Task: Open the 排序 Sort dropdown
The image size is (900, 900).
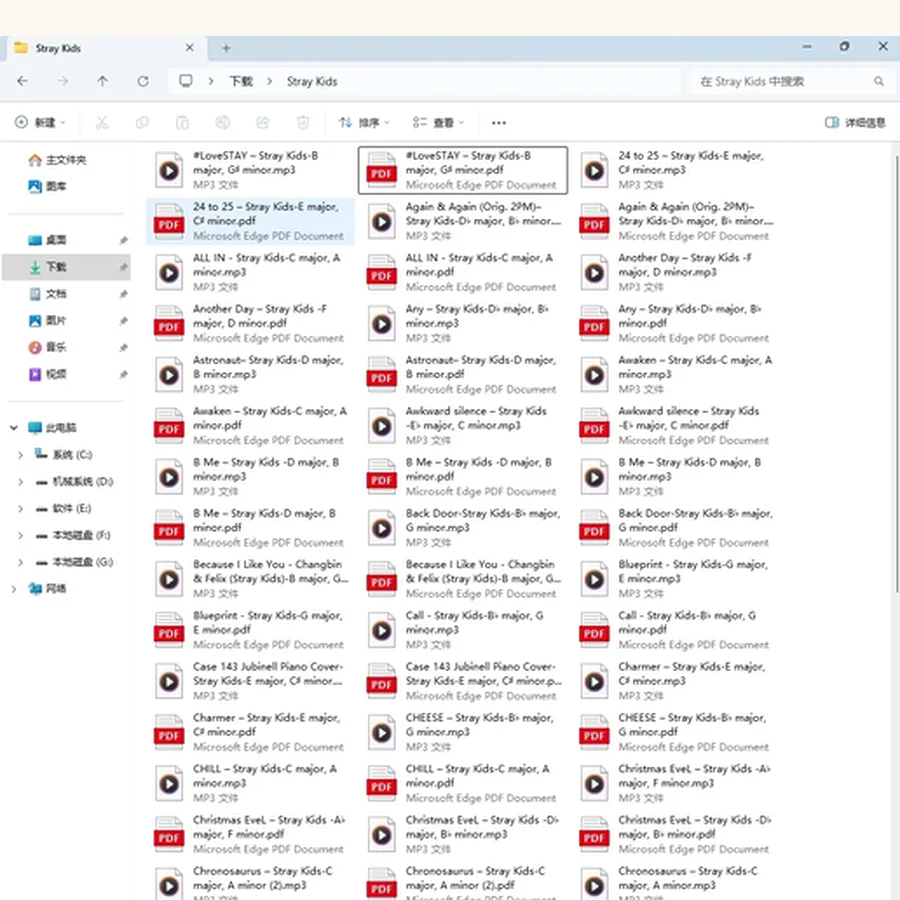Action: click(364, 122)
